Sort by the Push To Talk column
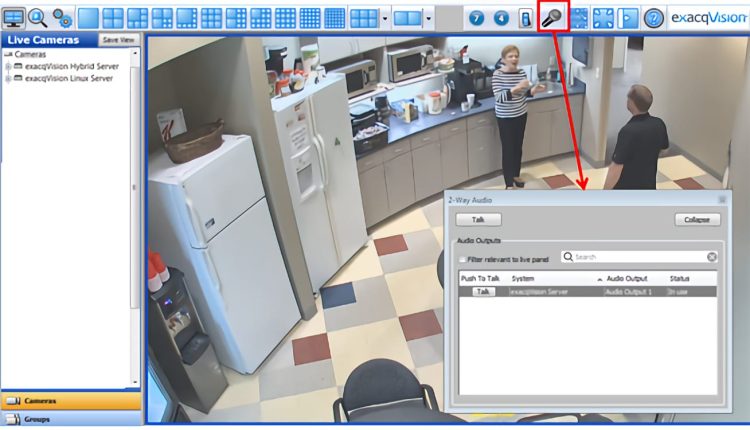Screen dimensions: 750x430 tap(480, 278)
